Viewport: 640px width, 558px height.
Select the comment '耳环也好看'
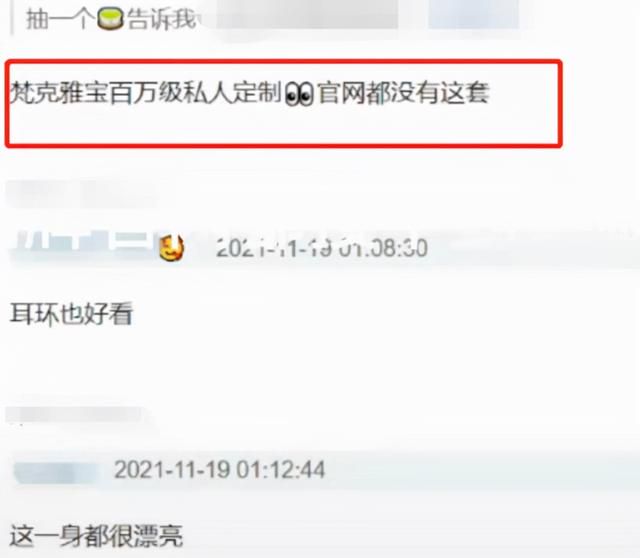pos(71,314)
